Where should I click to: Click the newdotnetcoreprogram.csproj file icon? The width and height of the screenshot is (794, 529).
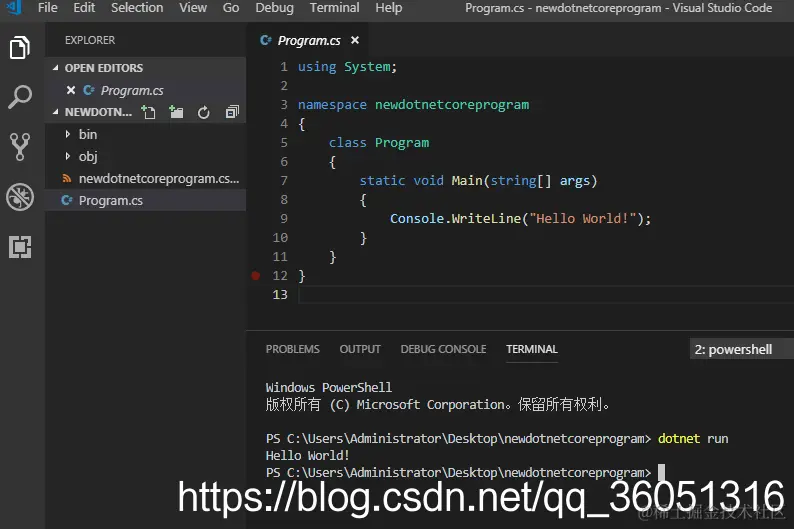66,179
